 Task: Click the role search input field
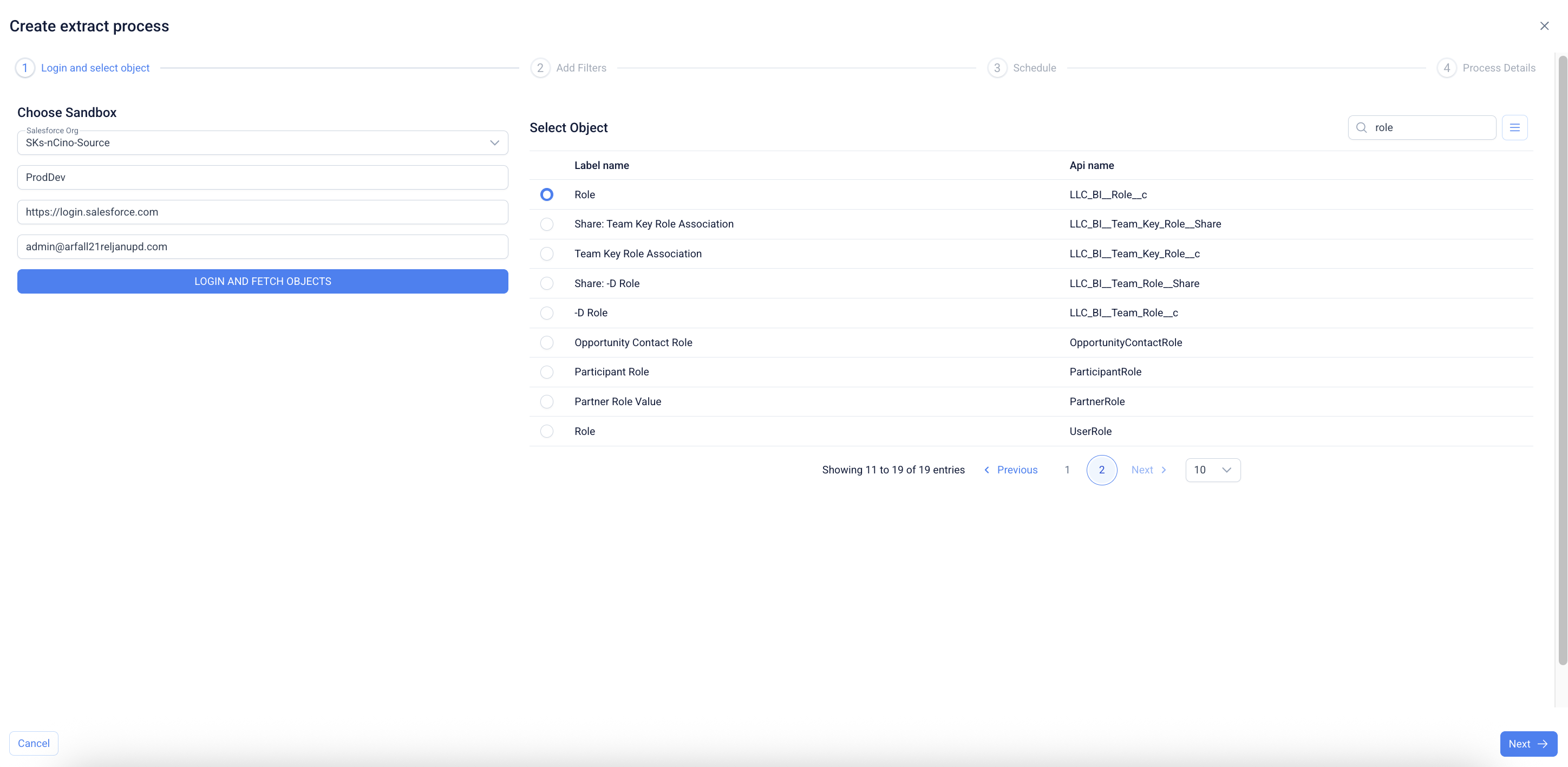pos(1430,127)
